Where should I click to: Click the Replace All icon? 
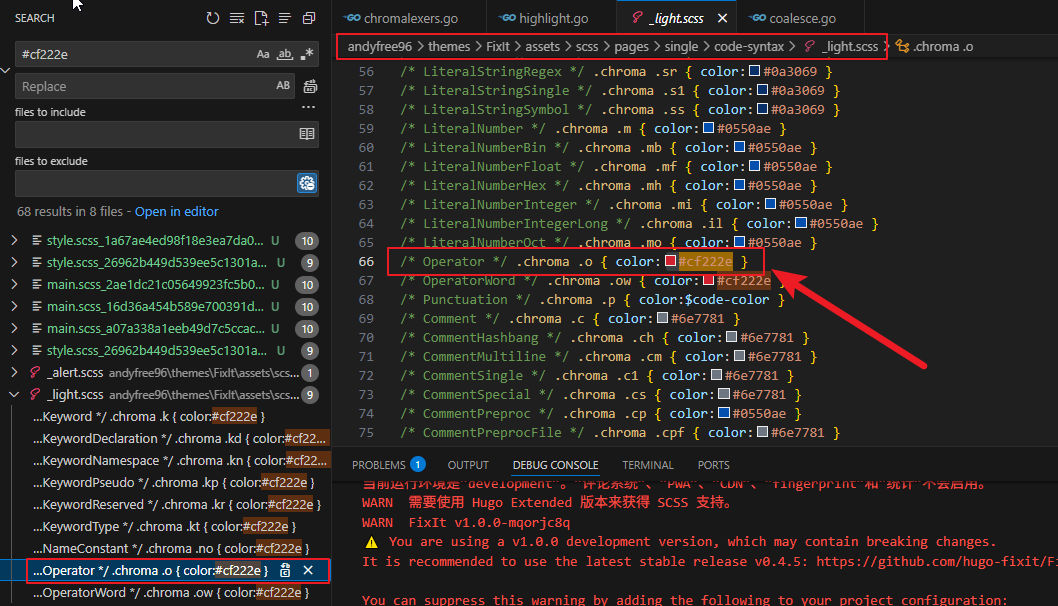tap(310, 86)
